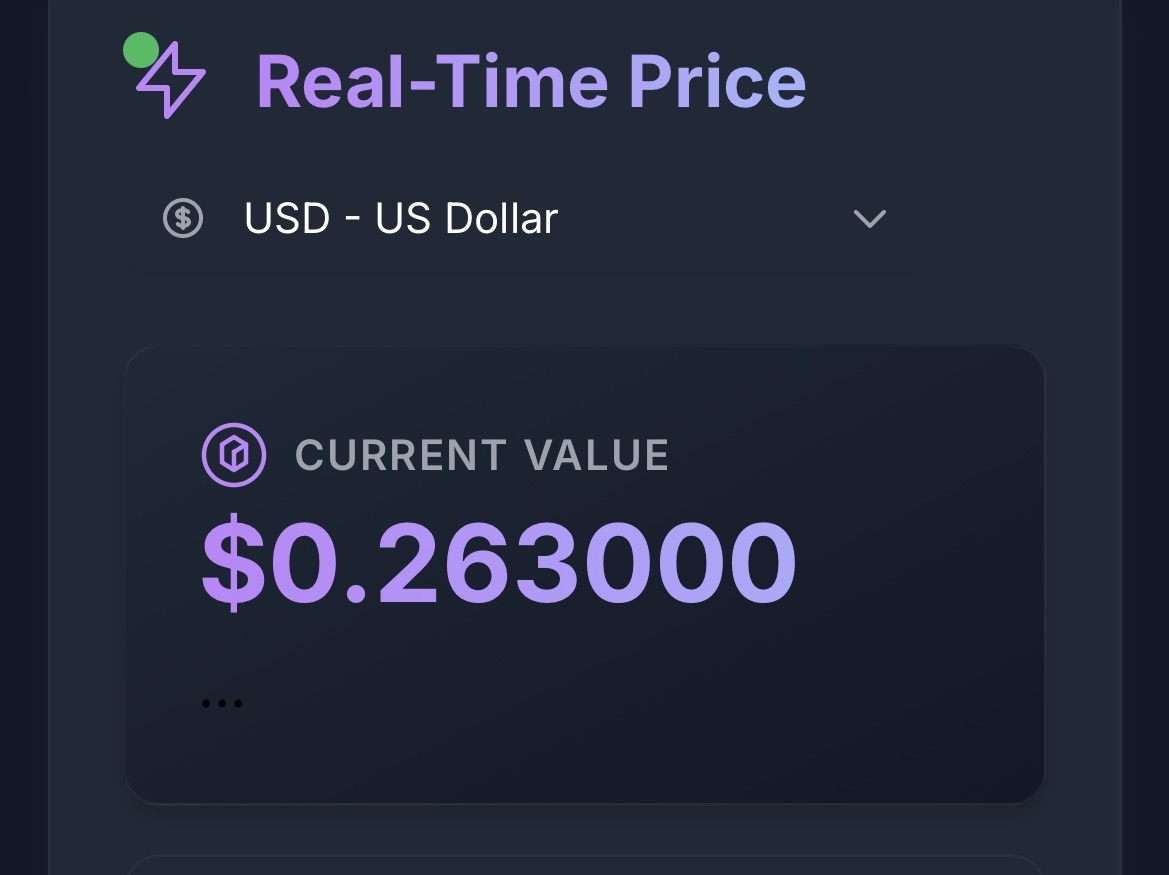The width and height of the screenshot is (1169, 875).
Task: Click the partially visible card at bottom
Action: pyautogui.click(x=585, y=865)
